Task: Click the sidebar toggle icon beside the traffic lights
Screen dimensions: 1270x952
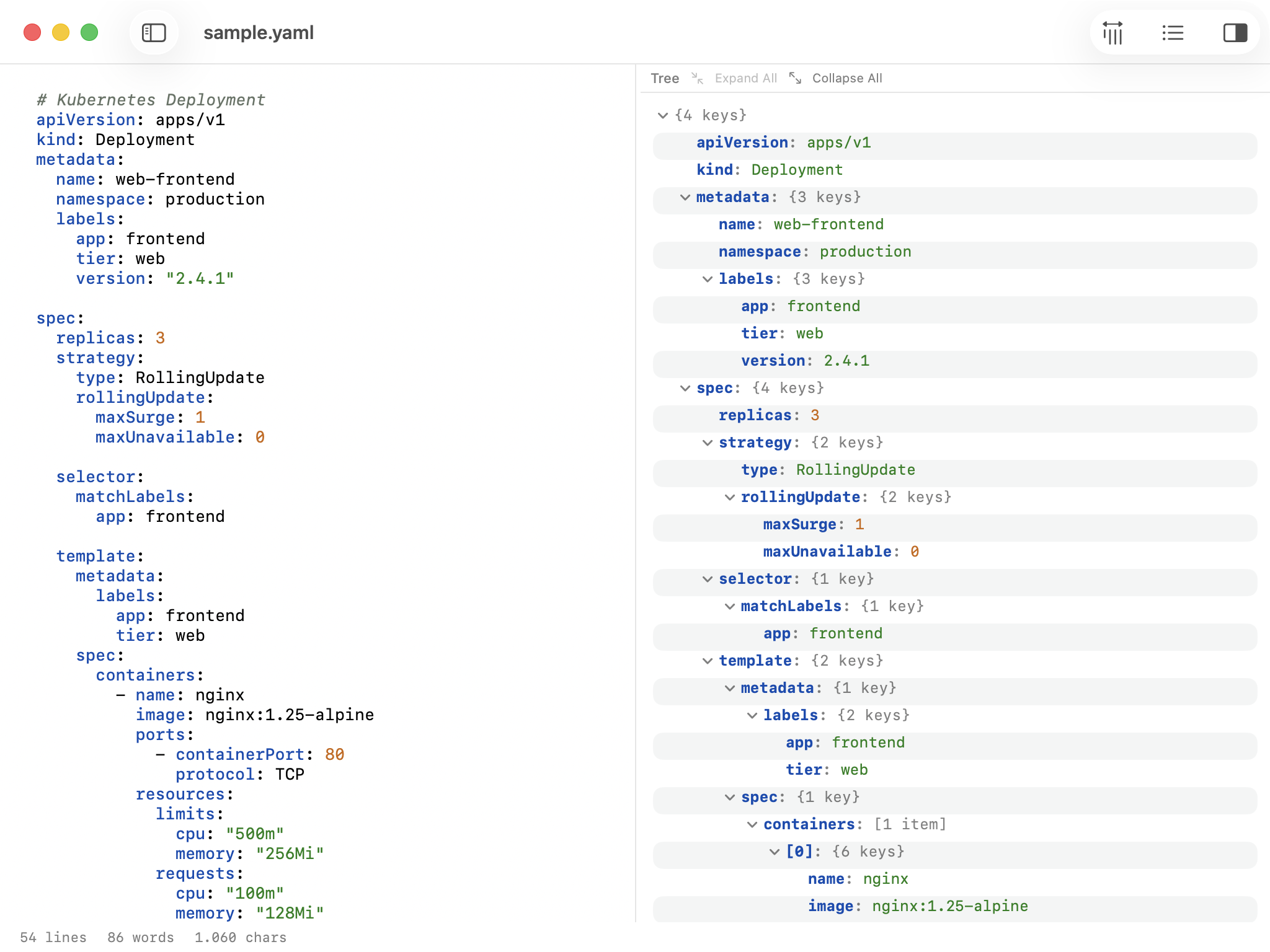Action: click(x=154, y=32)
